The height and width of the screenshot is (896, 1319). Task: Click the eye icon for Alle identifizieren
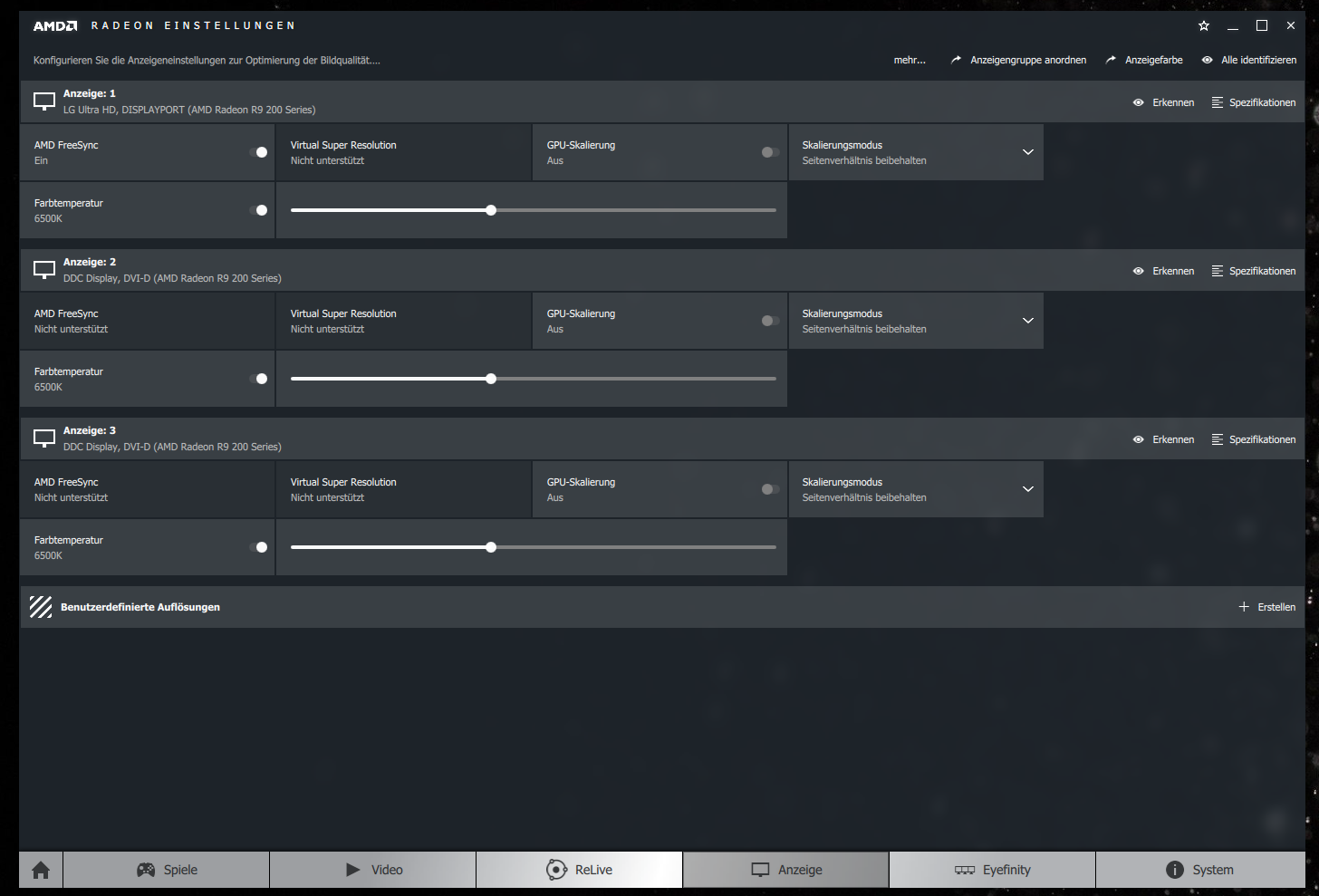tap(1208, 60)
